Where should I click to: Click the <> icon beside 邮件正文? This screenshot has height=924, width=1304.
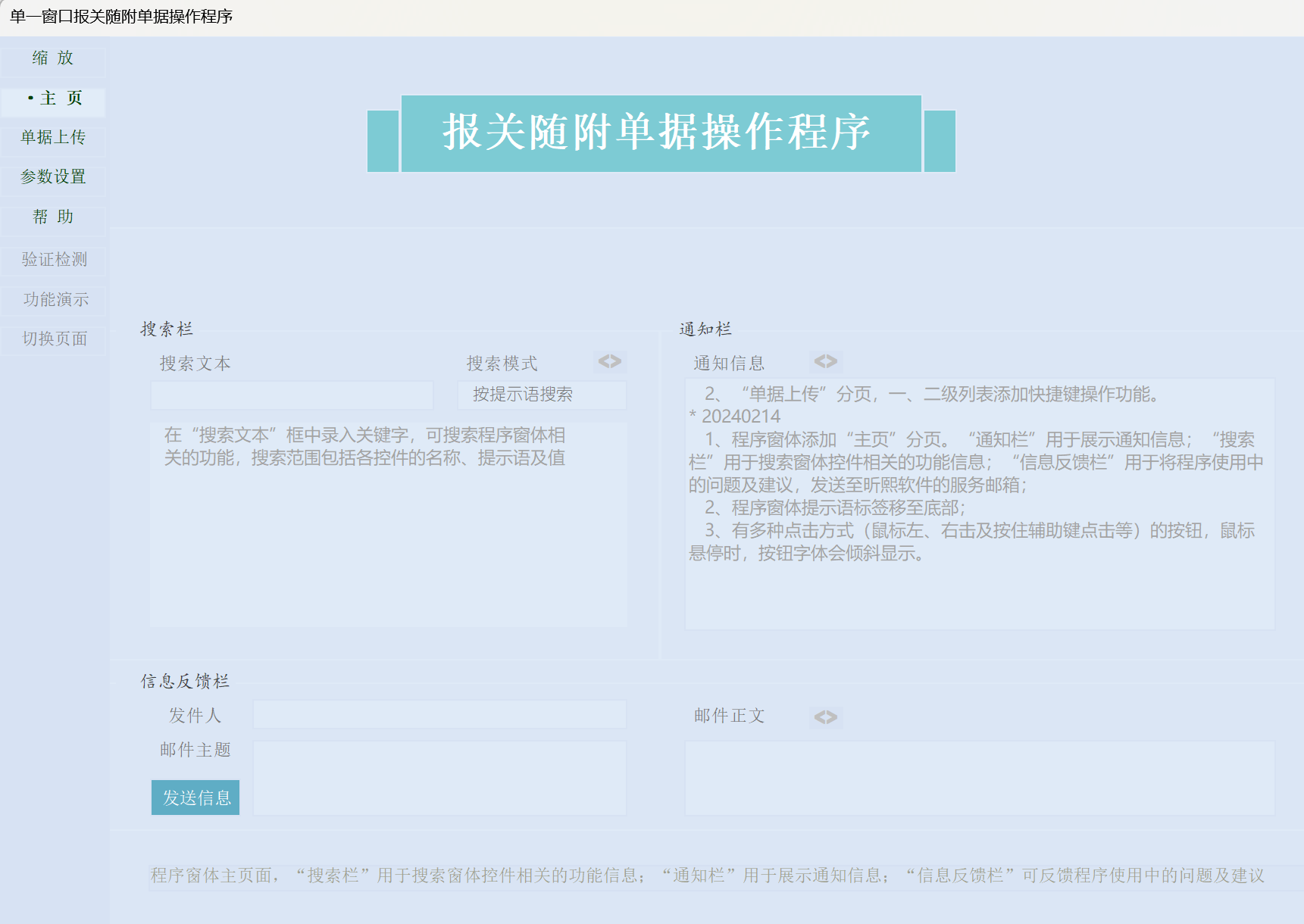[826, 717]
